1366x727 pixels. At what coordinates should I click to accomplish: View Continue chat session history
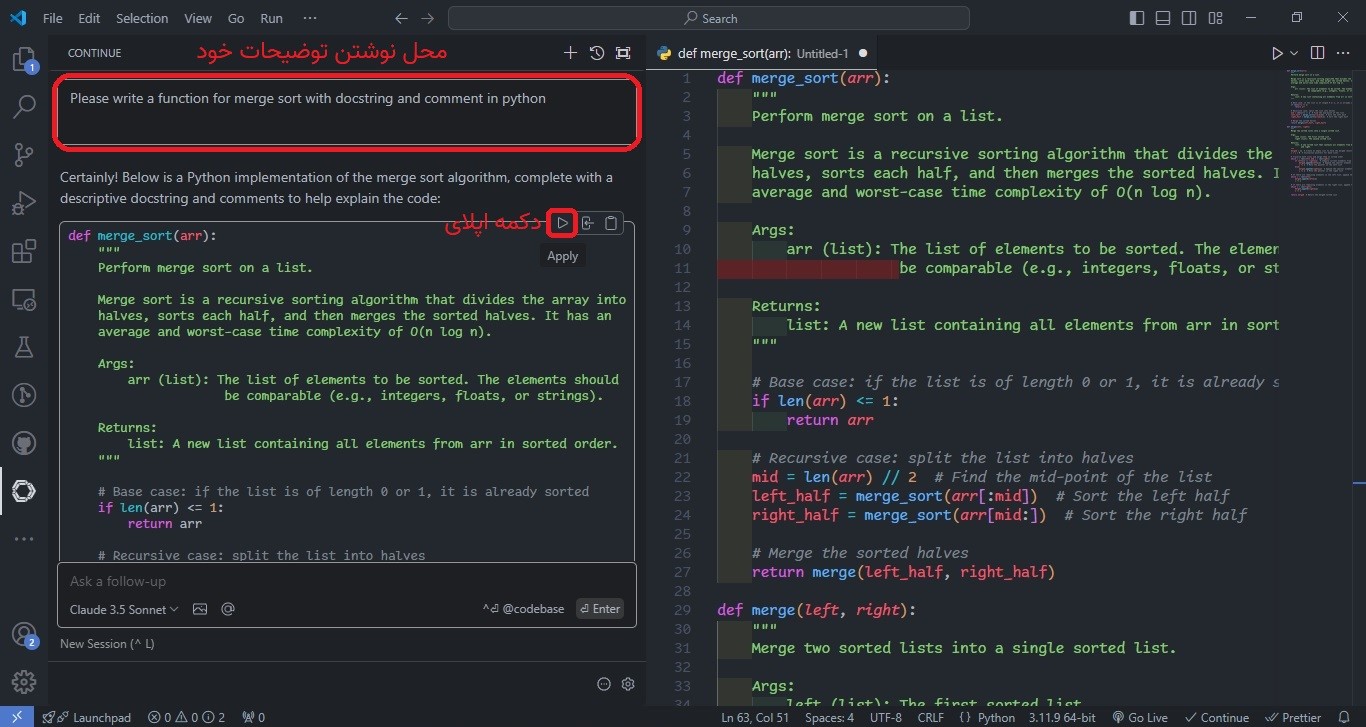point(597,53)
